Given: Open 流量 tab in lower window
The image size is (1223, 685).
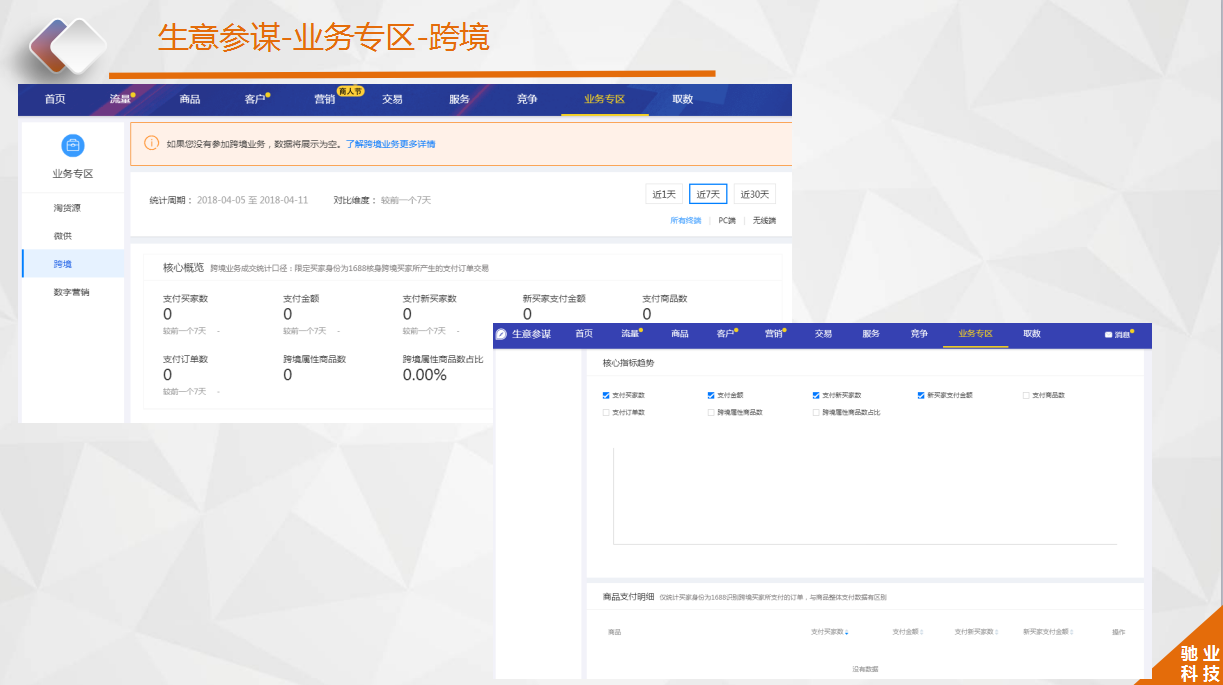Looking at the screenshot, I should click(630, 334).
